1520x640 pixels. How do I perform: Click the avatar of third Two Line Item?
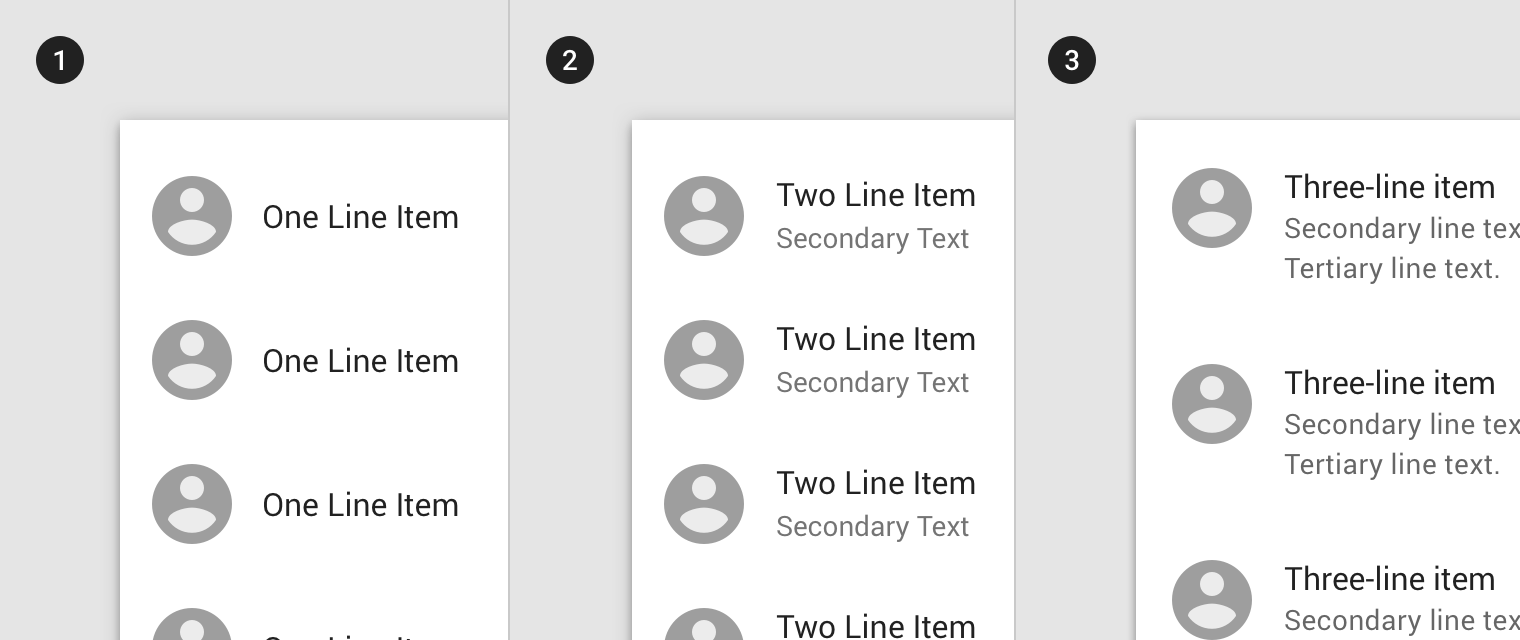coord(704,504)
